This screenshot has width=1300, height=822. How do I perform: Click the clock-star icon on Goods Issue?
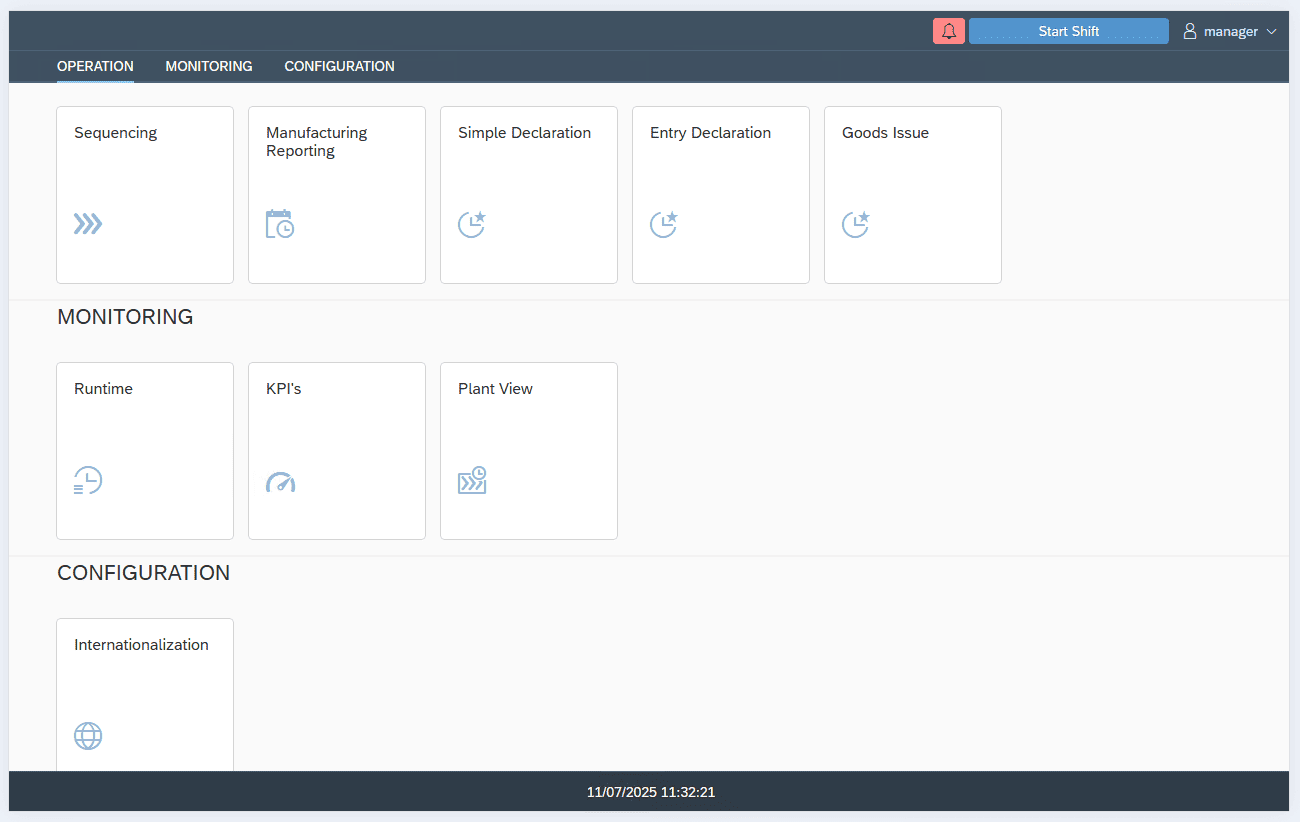[856, 224]
